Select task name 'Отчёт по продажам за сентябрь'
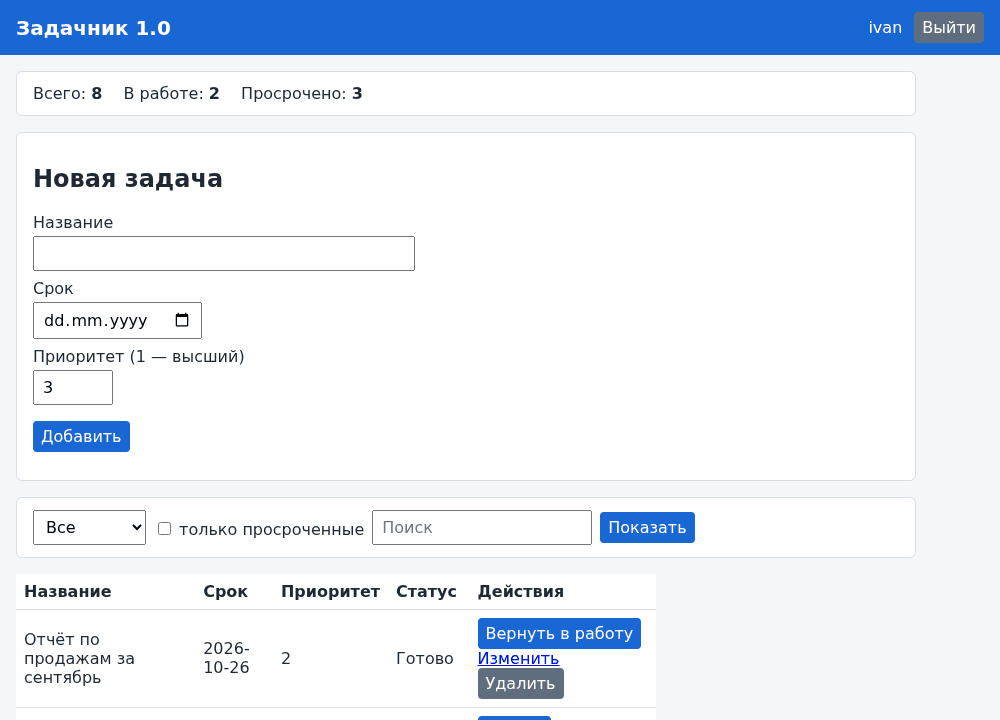 point(80,658)
